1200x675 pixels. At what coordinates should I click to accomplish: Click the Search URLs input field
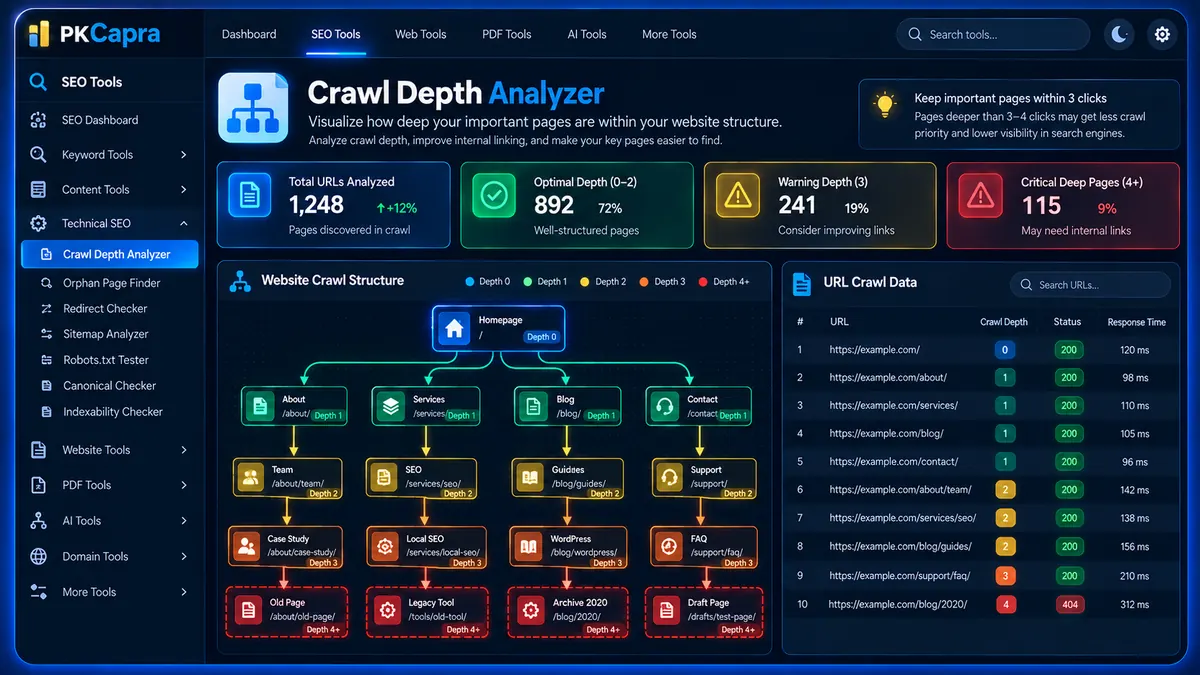tap(1090, 285)
